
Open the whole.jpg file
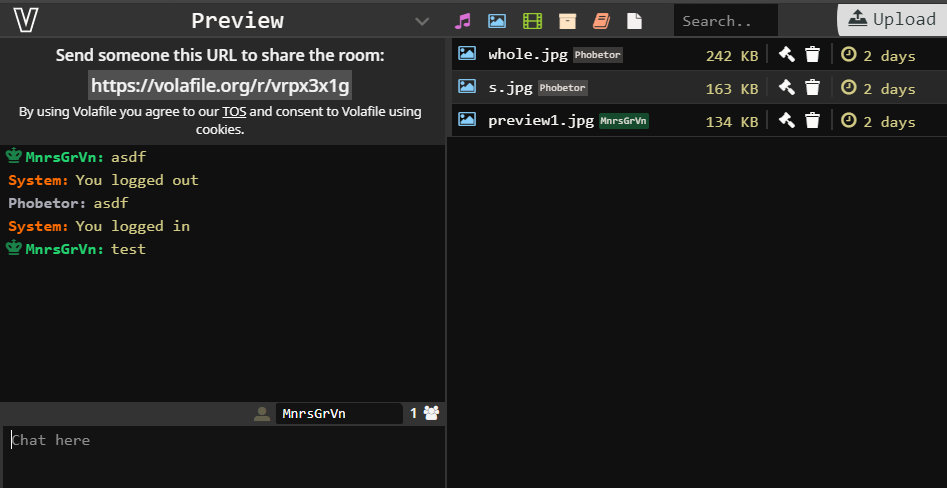(x=528, y=55)
